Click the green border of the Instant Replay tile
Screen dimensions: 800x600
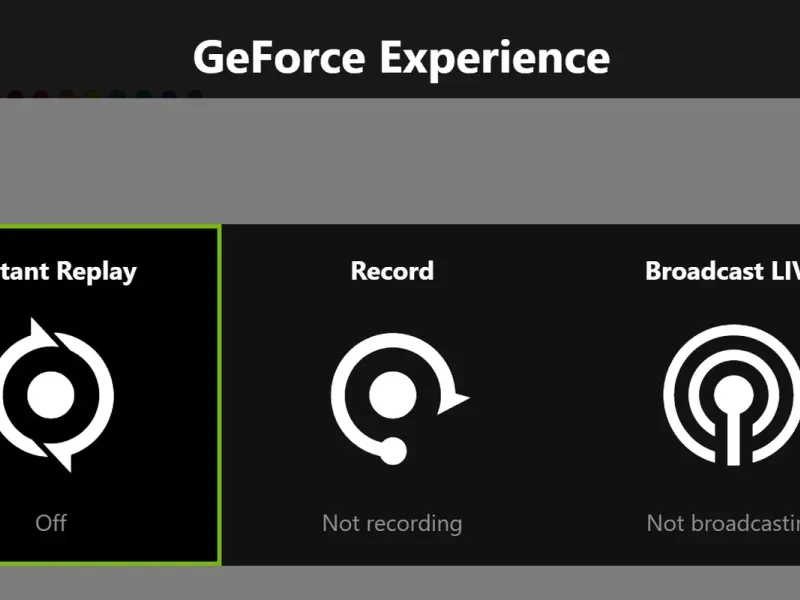pos(218,400)
